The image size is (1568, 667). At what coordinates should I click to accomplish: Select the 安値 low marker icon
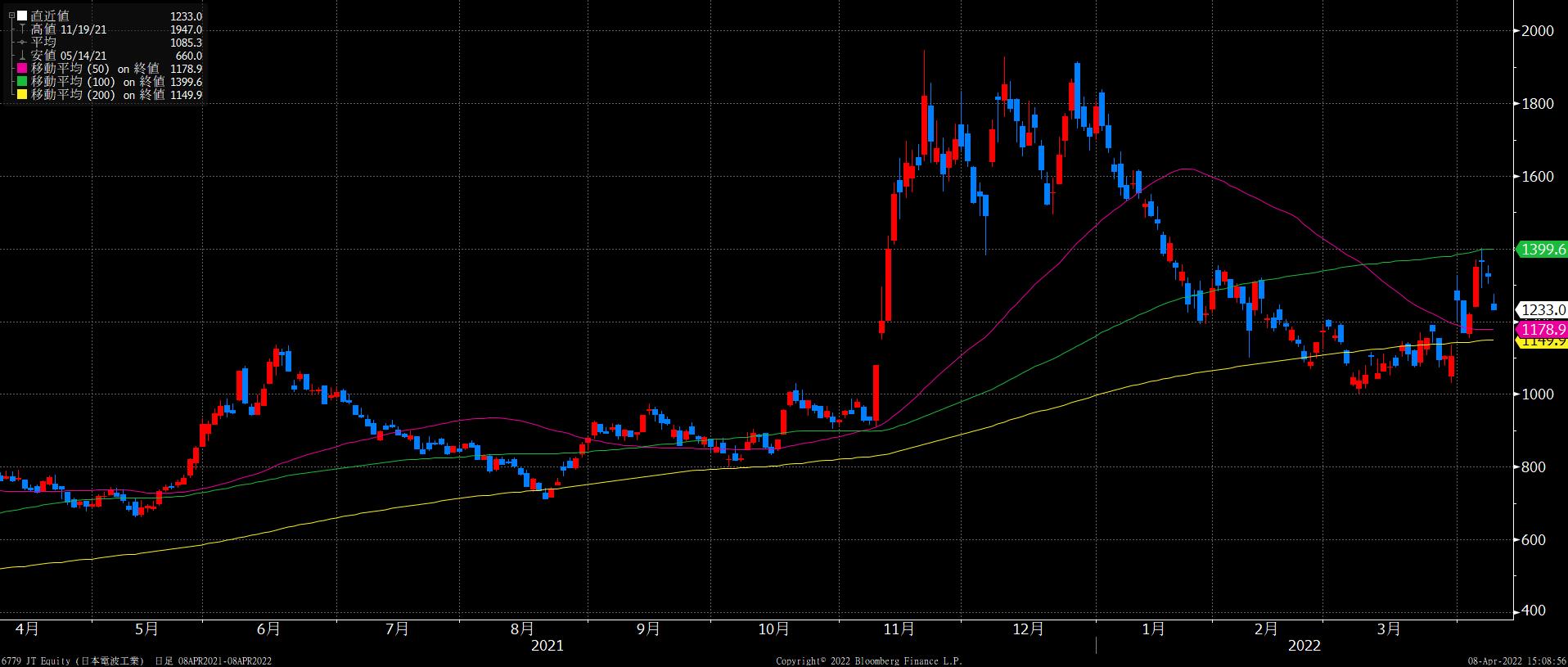[x=22, y=56]
